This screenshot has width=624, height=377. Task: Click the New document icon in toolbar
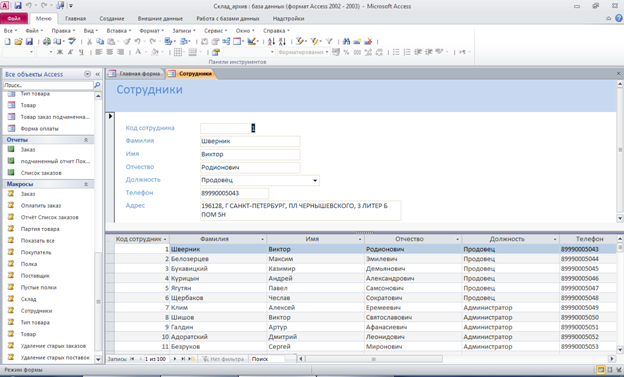click(8, 41)
